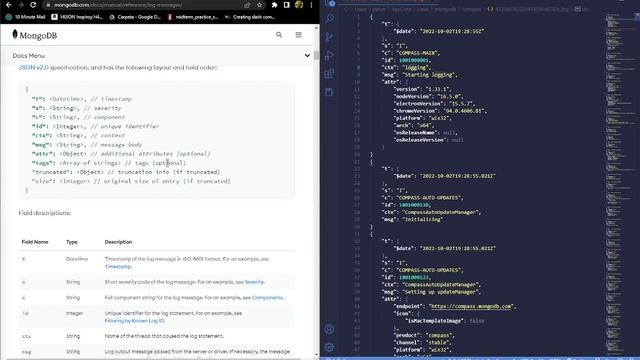This screenshot has height=360, width=640.
Task: Open the MongoDB hamburger menu
Action: point(299,35)
